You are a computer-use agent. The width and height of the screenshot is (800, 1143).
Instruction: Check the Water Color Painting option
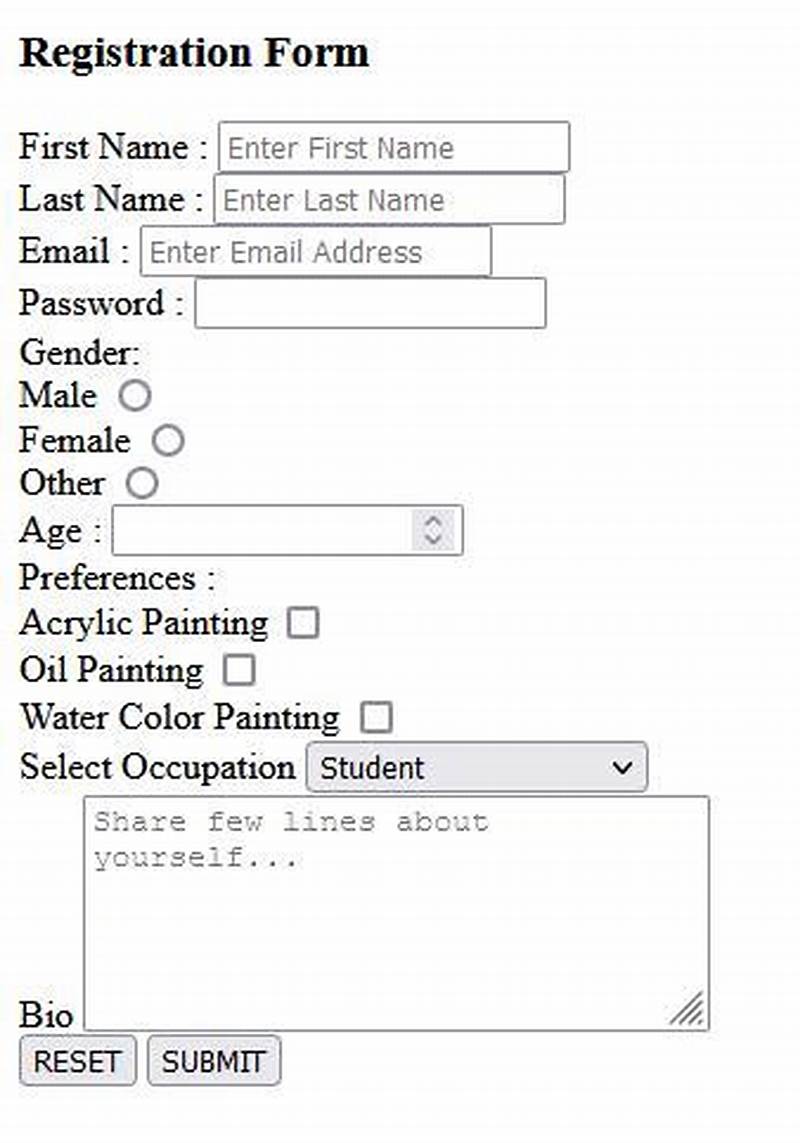click(375, 717)
